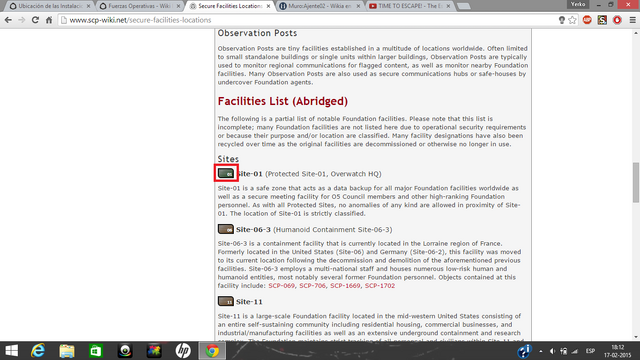Viewport: 640px width, 360px height.
Task: Go back to the previous page
Action: tap(8, 20)
